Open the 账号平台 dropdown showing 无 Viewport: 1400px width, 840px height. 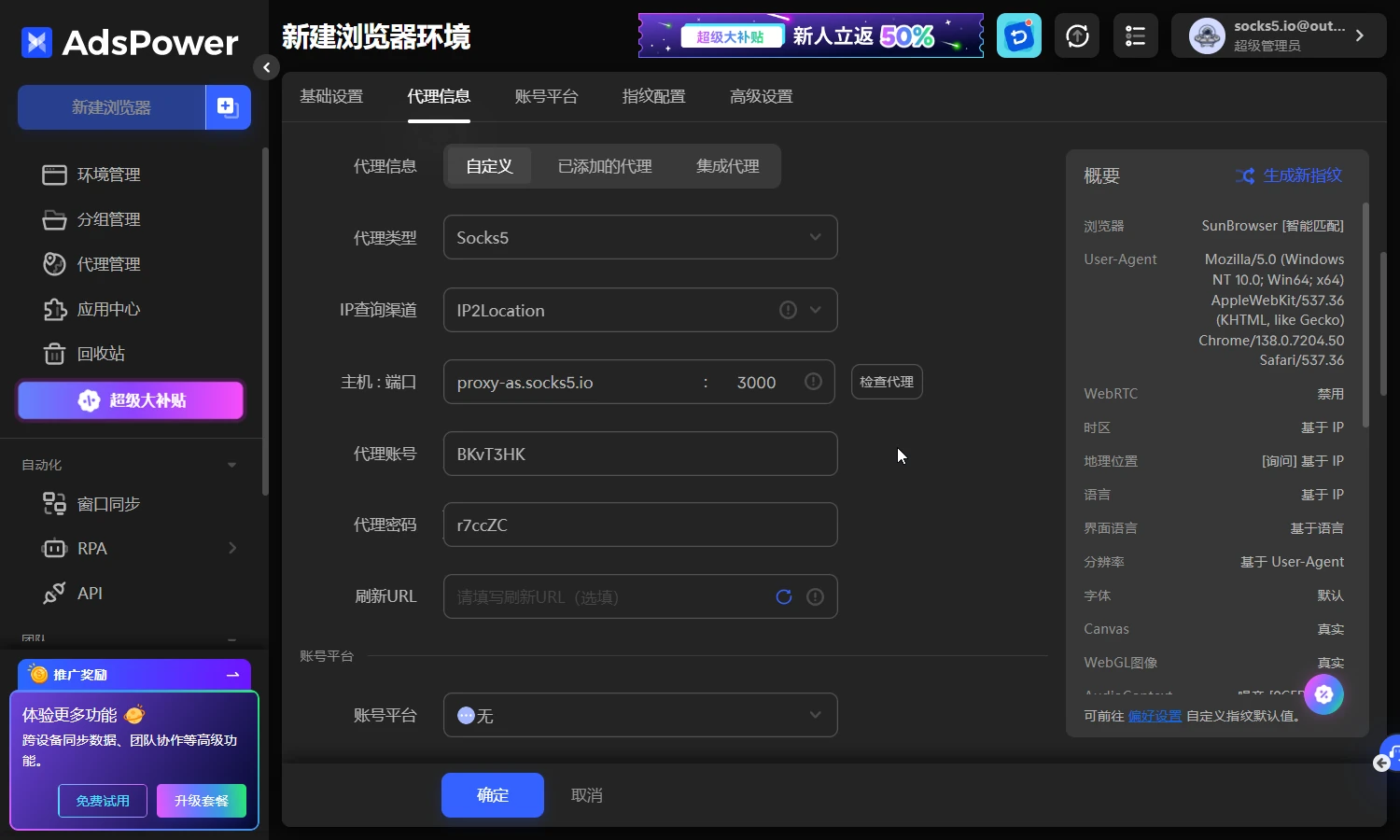point(640,715)
